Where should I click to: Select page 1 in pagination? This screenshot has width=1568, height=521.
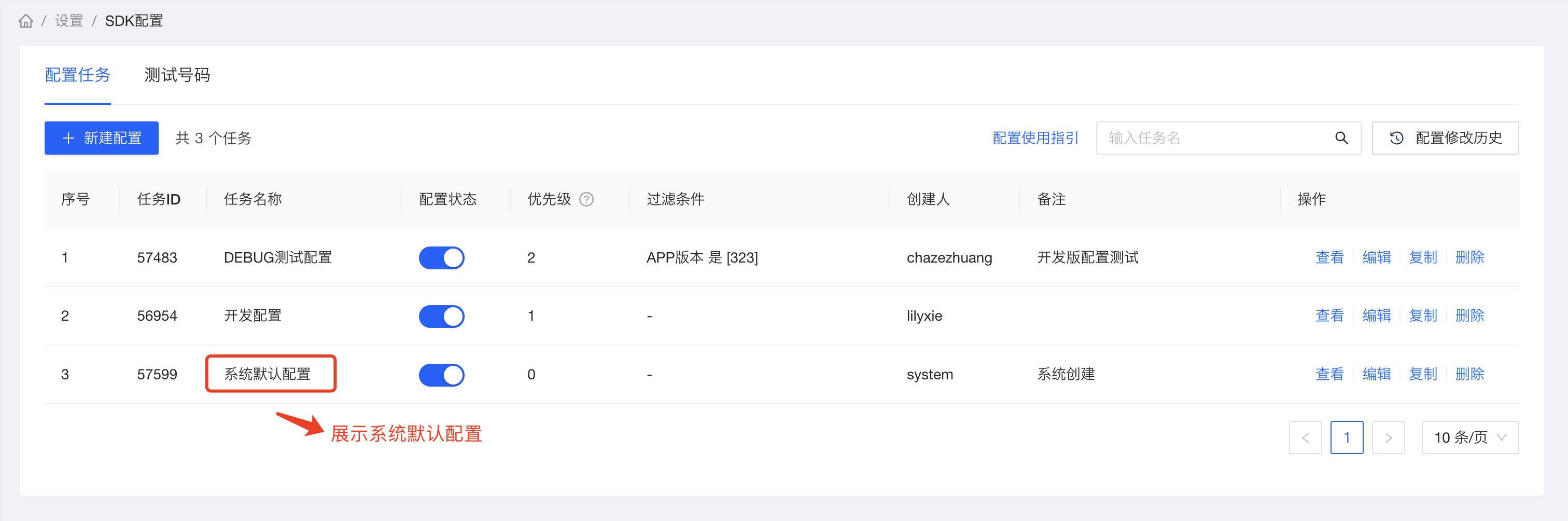(x=1347, y=437)
